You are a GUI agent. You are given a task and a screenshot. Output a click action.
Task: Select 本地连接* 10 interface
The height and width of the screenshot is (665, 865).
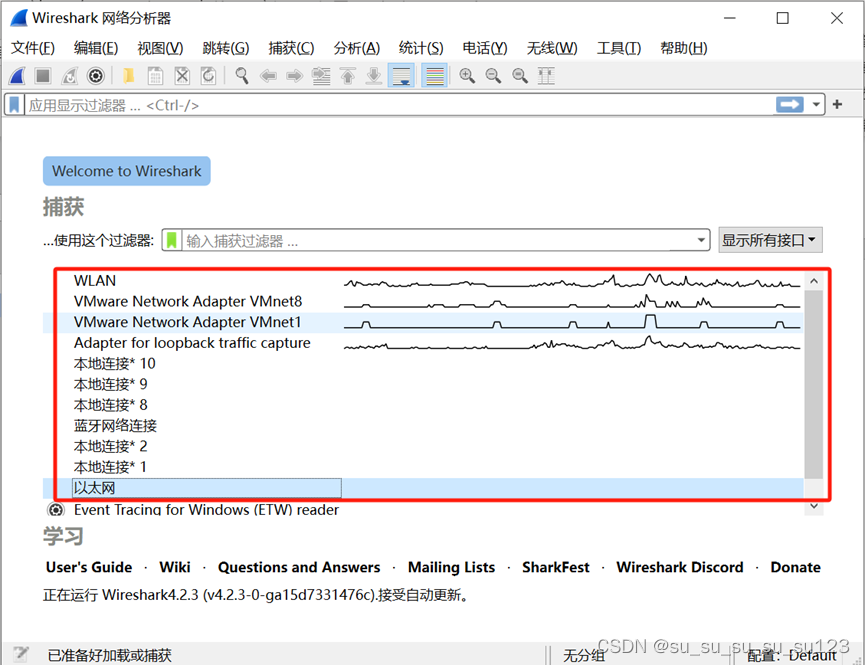click(423, 364)
